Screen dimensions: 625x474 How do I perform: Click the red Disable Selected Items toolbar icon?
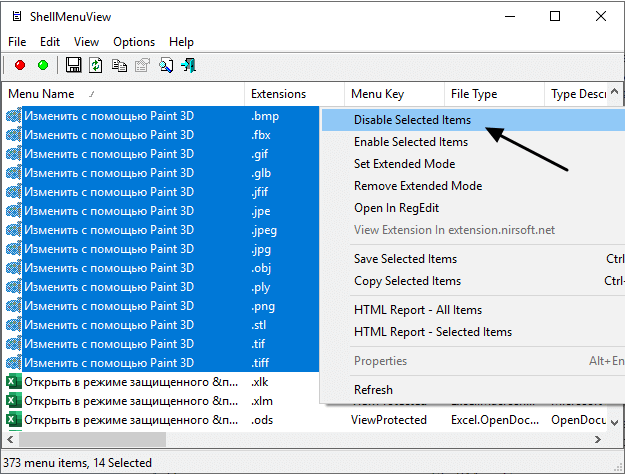[20, 65]
